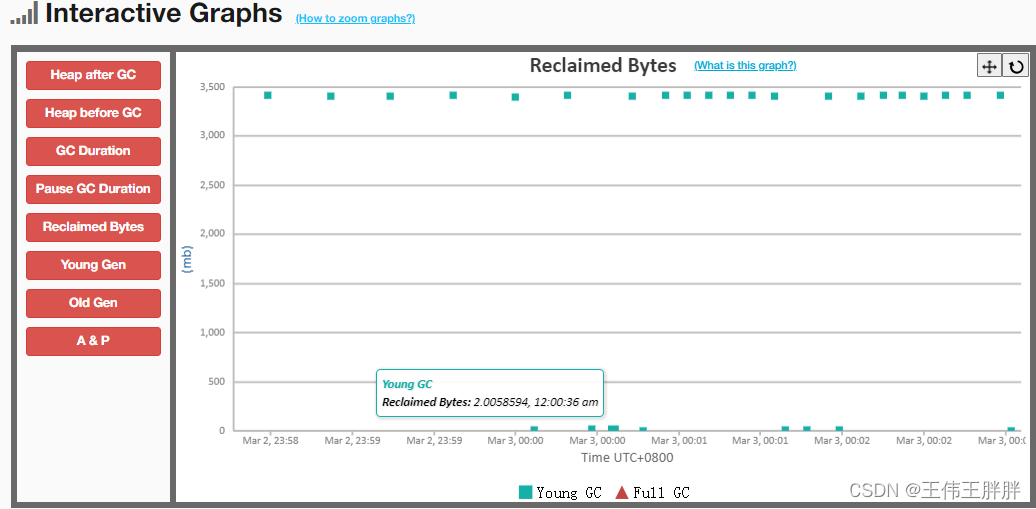This screenshot has width=1036, height=509.
Task: Click the (mb) y-axis unit label
Action: 187,259
